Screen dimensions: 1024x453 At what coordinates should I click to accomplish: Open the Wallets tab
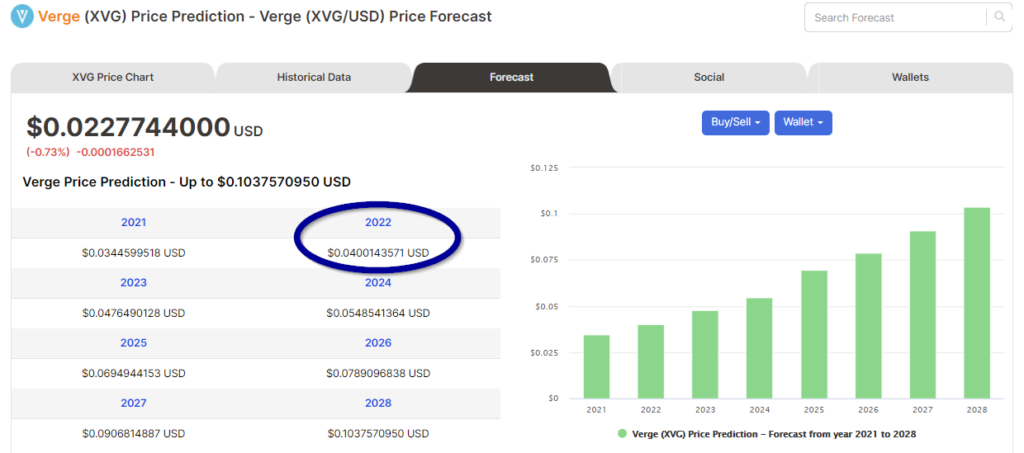(910, 77)
